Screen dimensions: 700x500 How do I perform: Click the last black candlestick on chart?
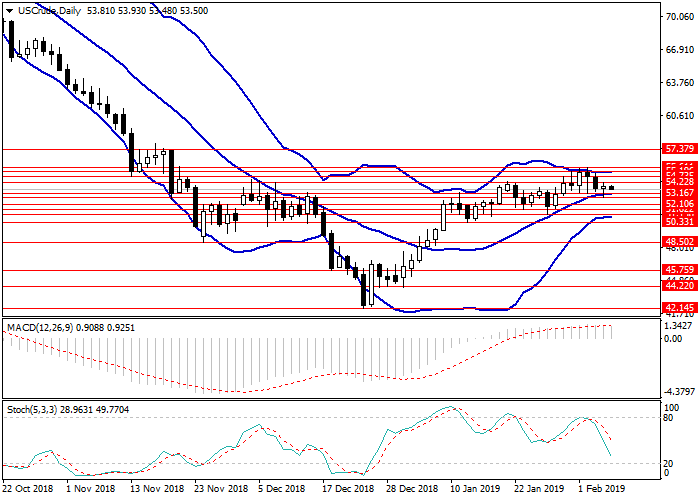coord(612,187)
